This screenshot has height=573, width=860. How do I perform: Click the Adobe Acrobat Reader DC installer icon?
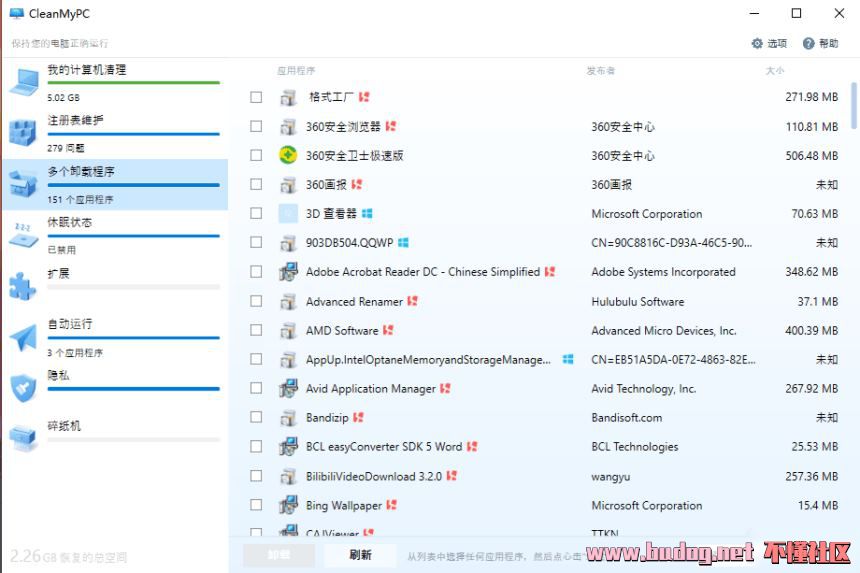pyautogui.click(x=288, y=271)
